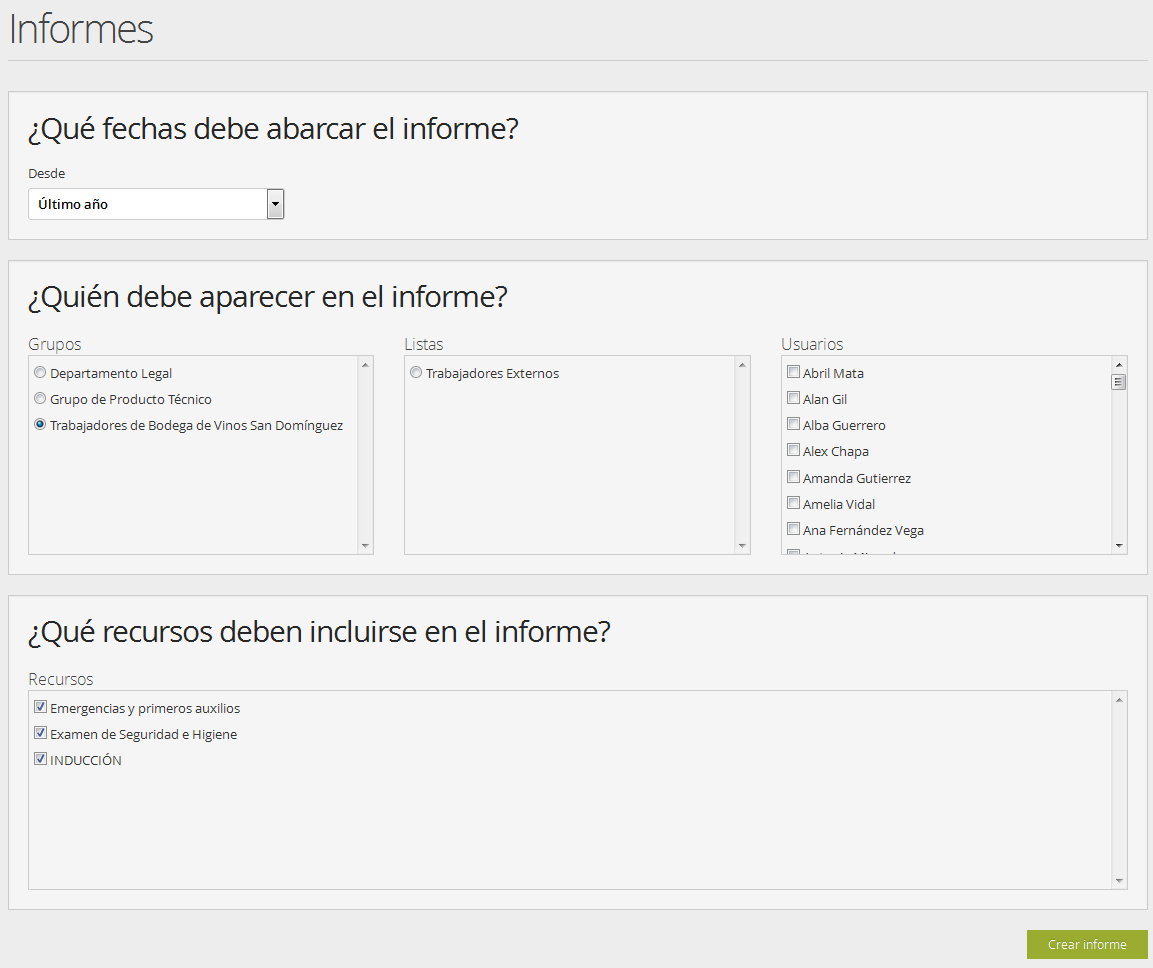The height and width of the screenshot is (968, 1153).
Task: Uncheck Examen de Seguridad e Higiene
Action: [x=41, y=733]
